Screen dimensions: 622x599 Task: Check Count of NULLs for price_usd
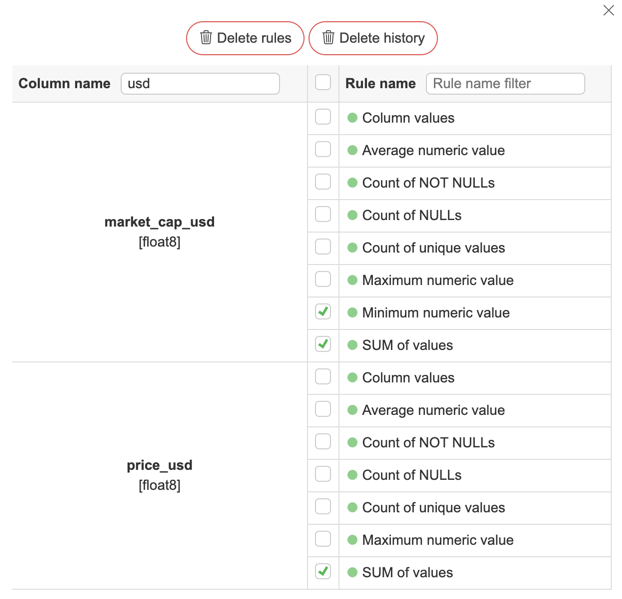pyautogui.click(x=323, y=474)
